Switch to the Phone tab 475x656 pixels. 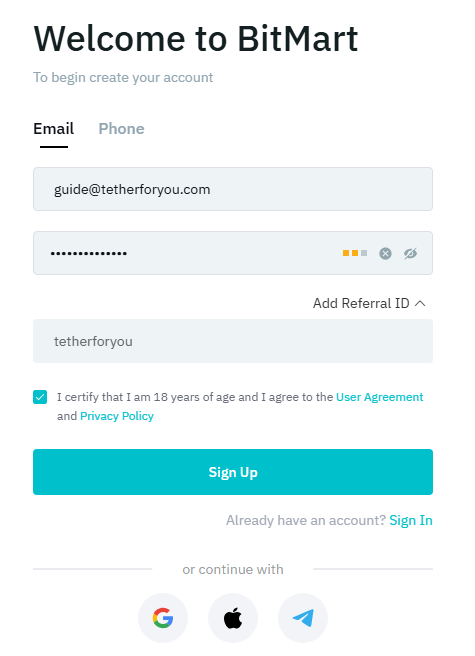pos(121,129)
